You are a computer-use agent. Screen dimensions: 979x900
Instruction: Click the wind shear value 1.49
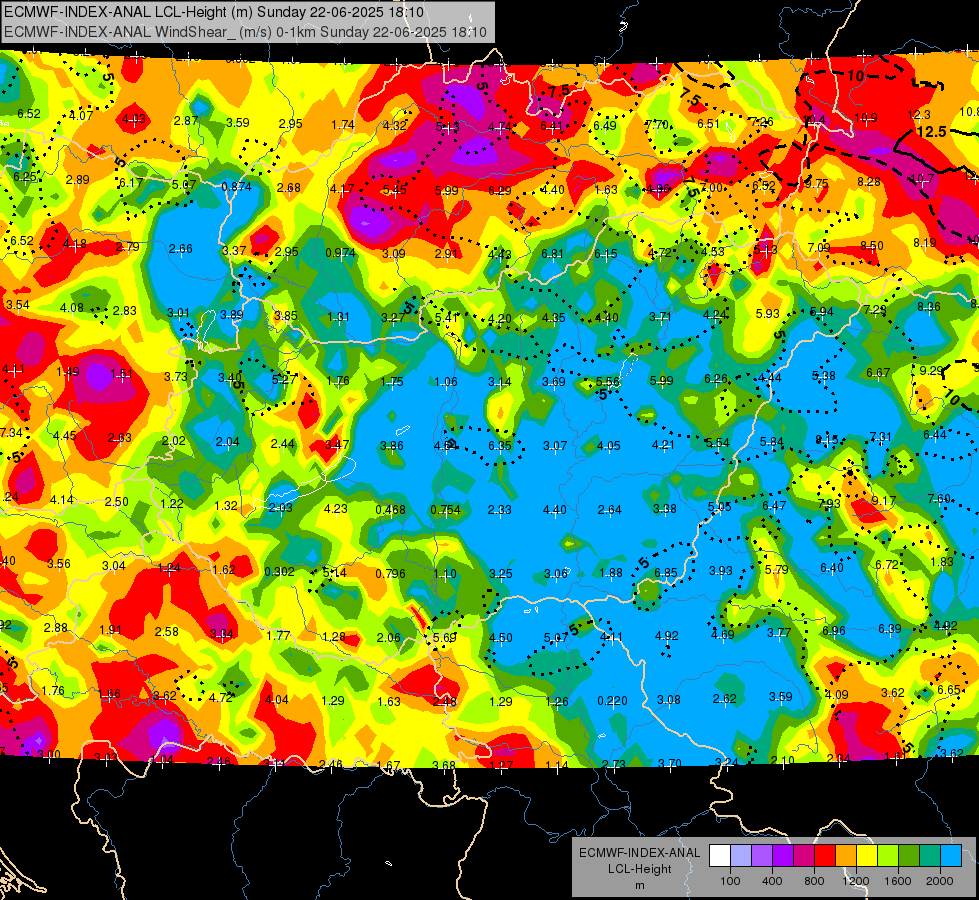point(67,372)
